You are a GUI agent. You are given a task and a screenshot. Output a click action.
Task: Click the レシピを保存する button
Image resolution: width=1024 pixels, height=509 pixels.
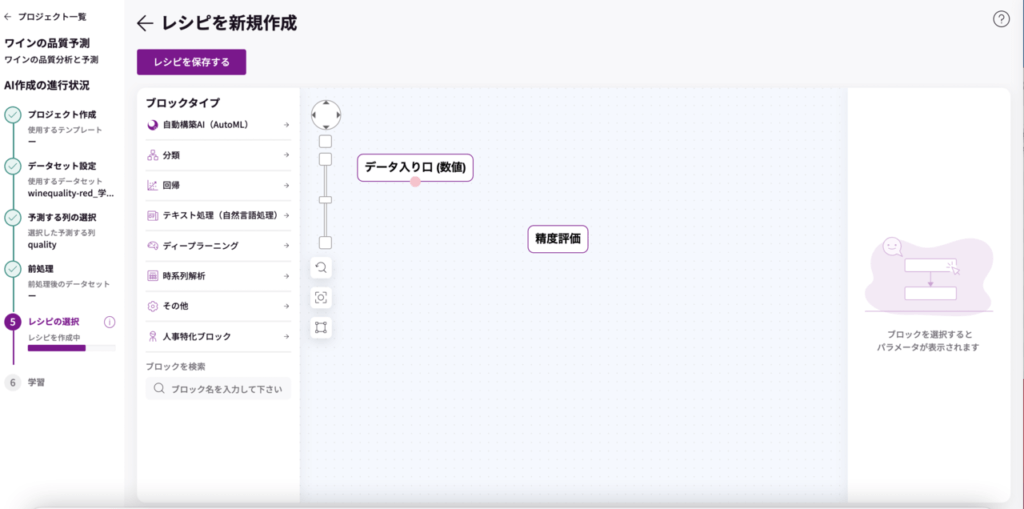(x=191, y=62)
